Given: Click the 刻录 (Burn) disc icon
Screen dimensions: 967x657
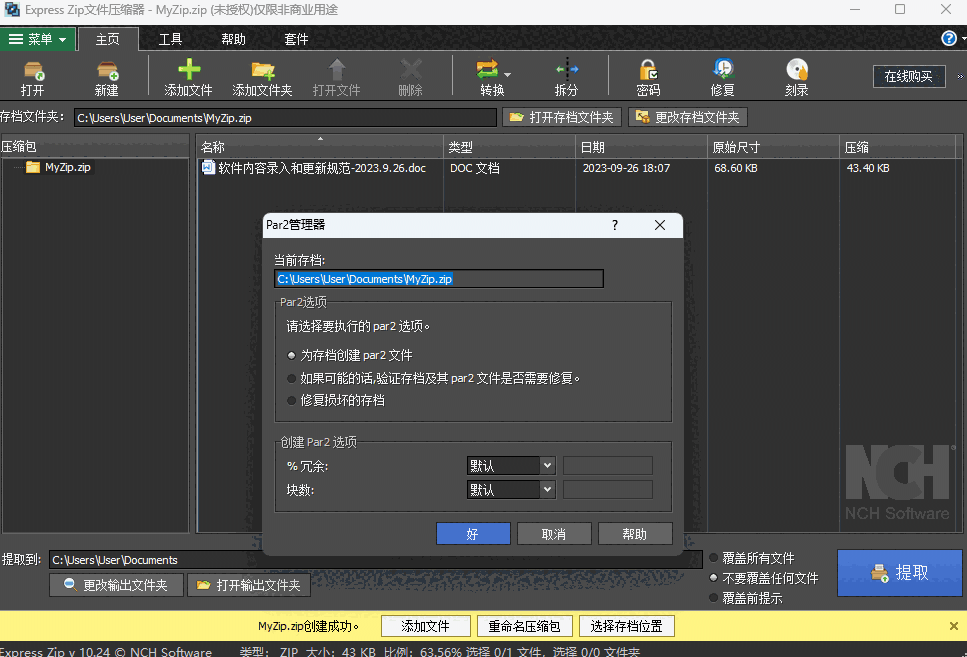Looking at the screenshot, I should pos(796,72).
